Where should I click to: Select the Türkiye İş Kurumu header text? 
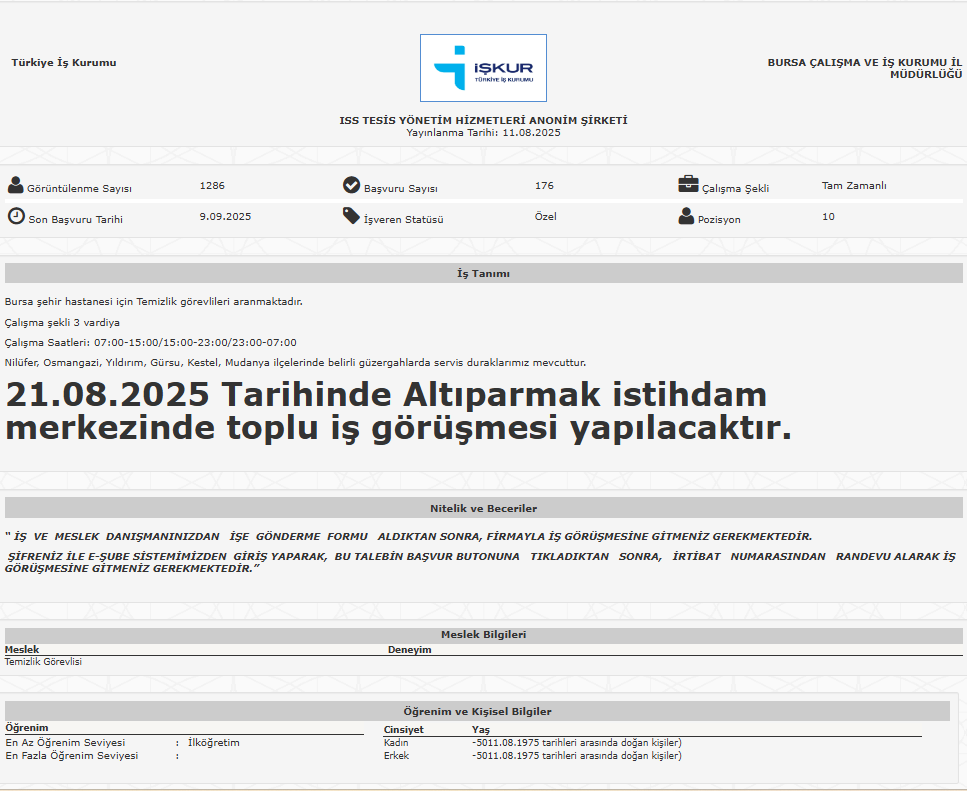pyautogui.click(x=64, y=62)
